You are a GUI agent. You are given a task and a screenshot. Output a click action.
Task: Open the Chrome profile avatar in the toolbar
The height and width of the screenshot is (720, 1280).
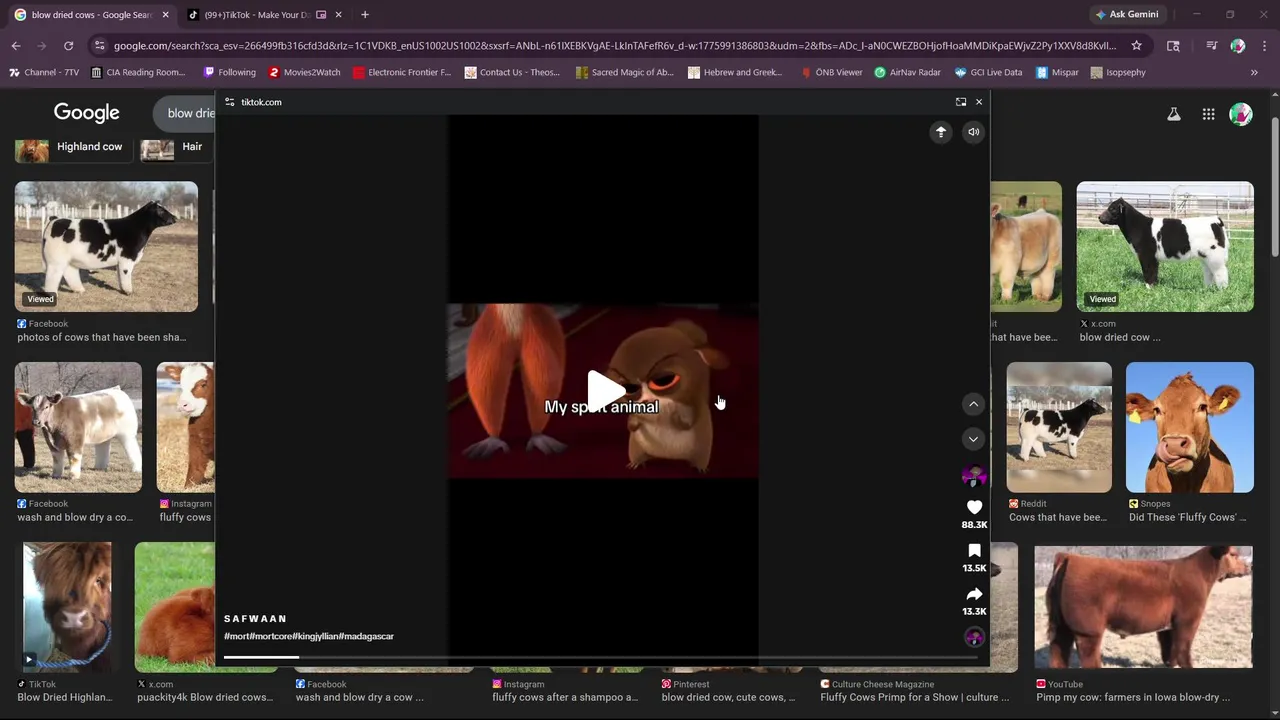pyautogui.click(x=1238, y=46)
